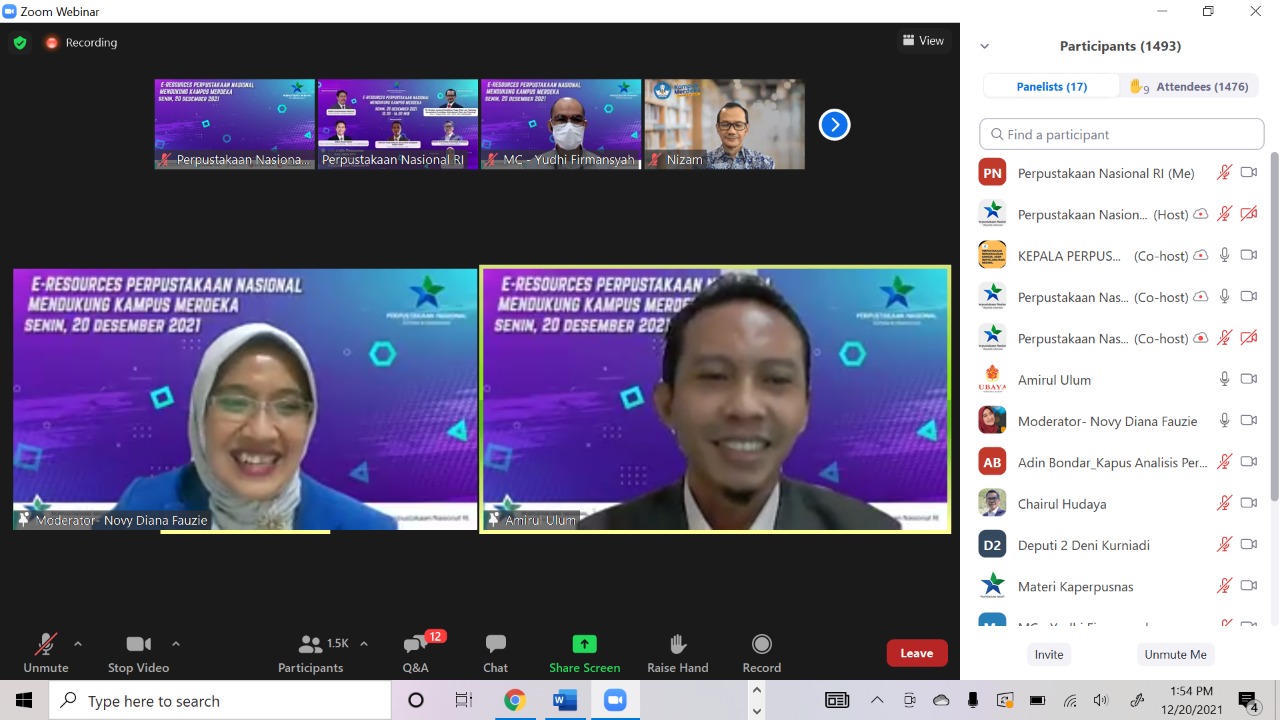Select Moderator- Novy Diana Fauzie video tile
Viewport: 1280px width, 720px height.
pyautogui.click(x=245, y=399)
